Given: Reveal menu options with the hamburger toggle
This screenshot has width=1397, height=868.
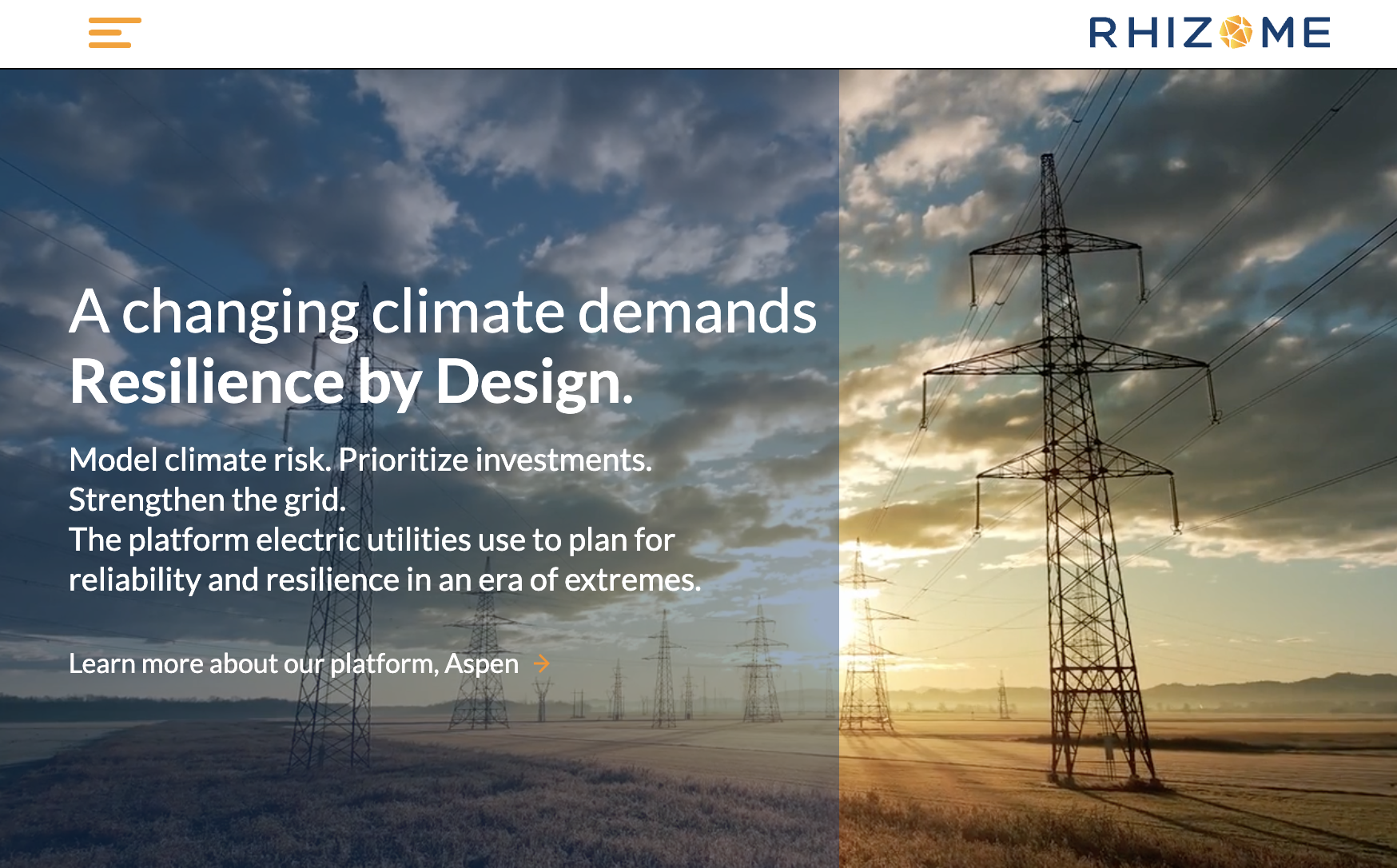Looking at the screenshot, I should pos(115,34).
